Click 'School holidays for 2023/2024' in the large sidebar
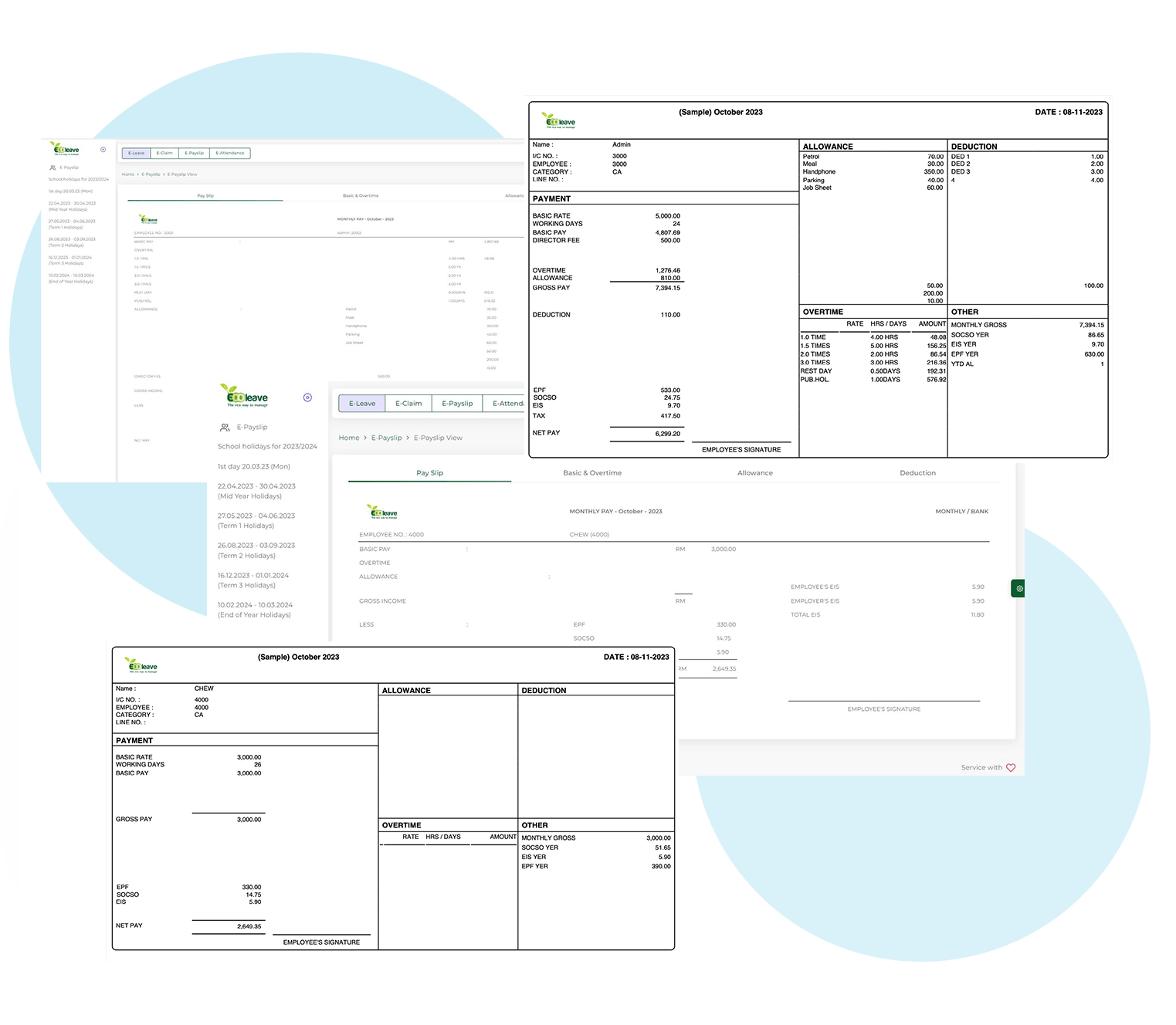Screen dimensions: 1176x1025 (267, 446)
